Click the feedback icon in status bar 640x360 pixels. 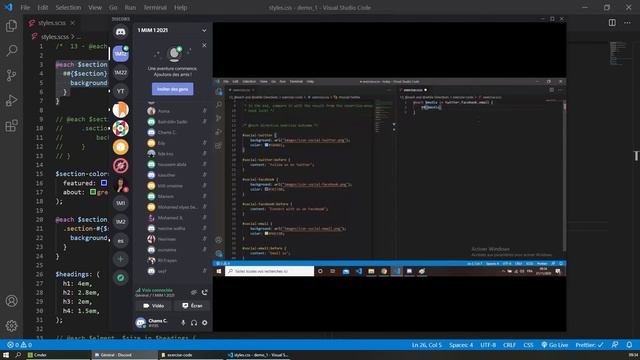coord(615,345)
